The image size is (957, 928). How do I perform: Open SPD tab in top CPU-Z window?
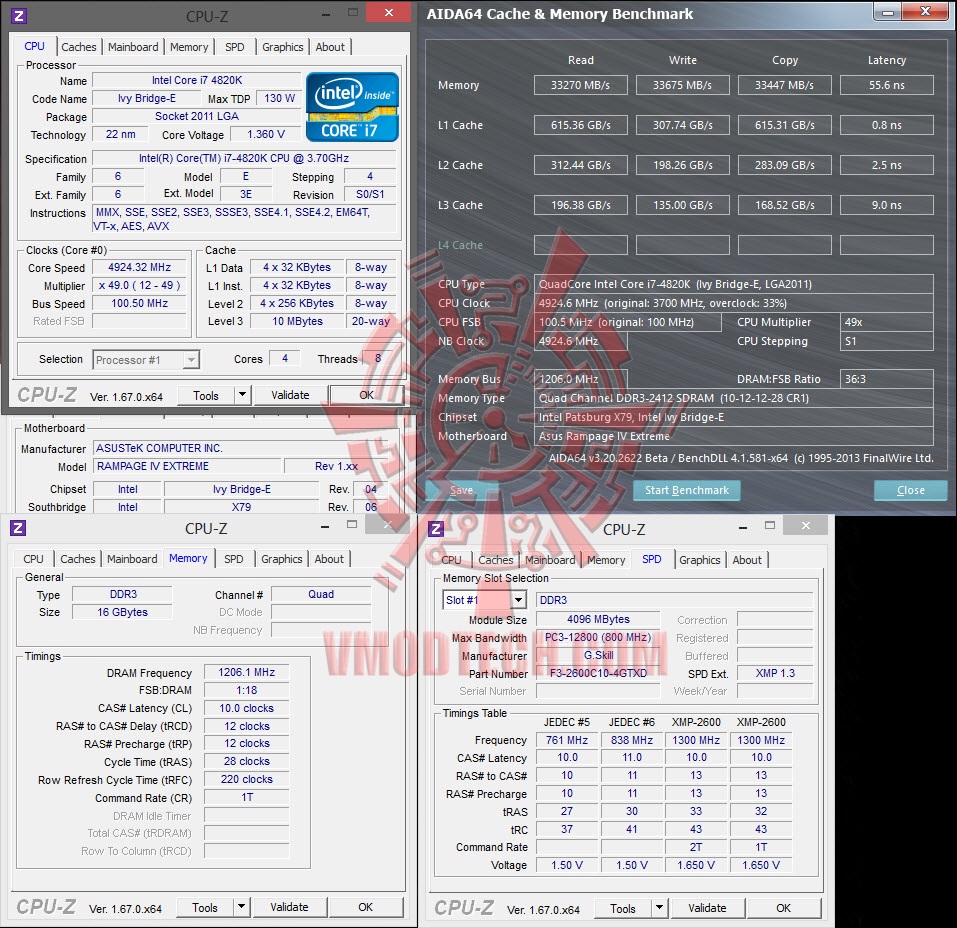(234, 47)
